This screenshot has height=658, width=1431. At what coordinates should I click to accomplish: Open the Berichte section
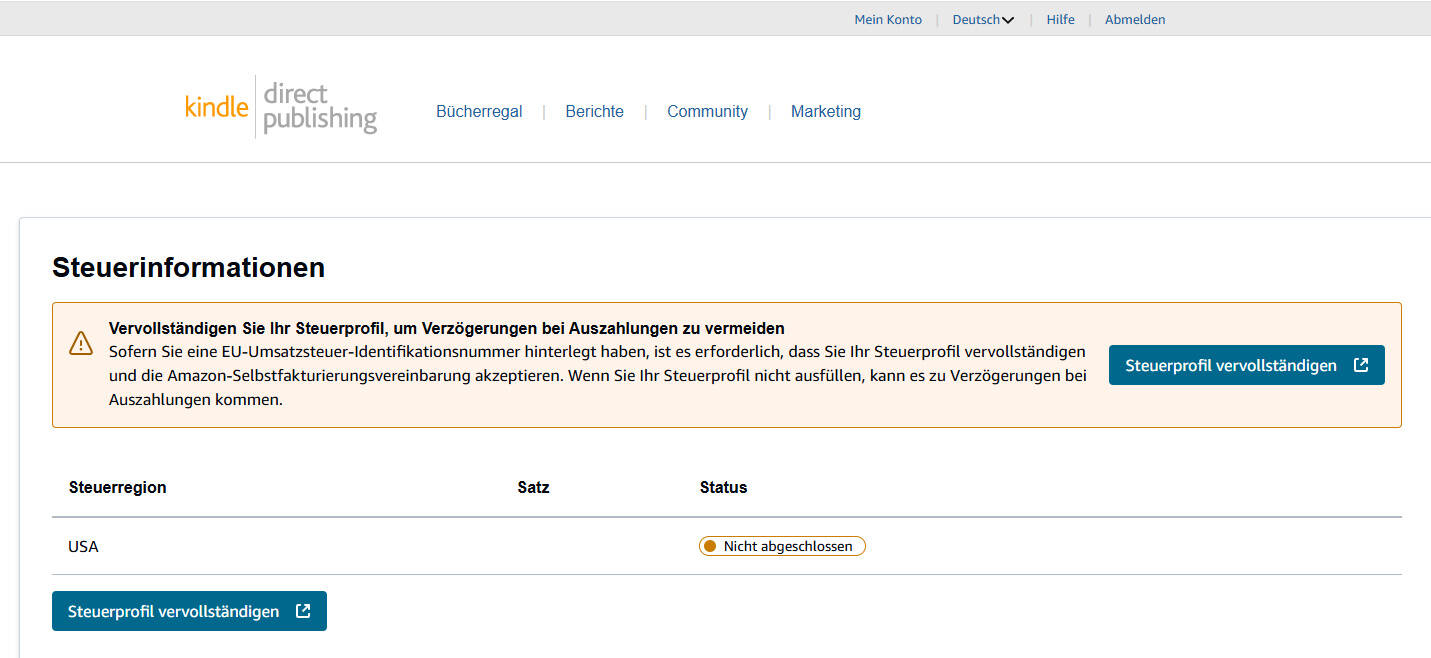click(594, 111)
